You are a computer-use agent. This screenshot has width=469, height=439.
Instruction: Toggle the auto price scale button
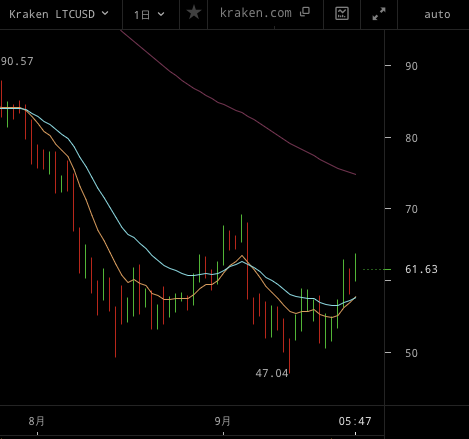(x=437, y=15)
